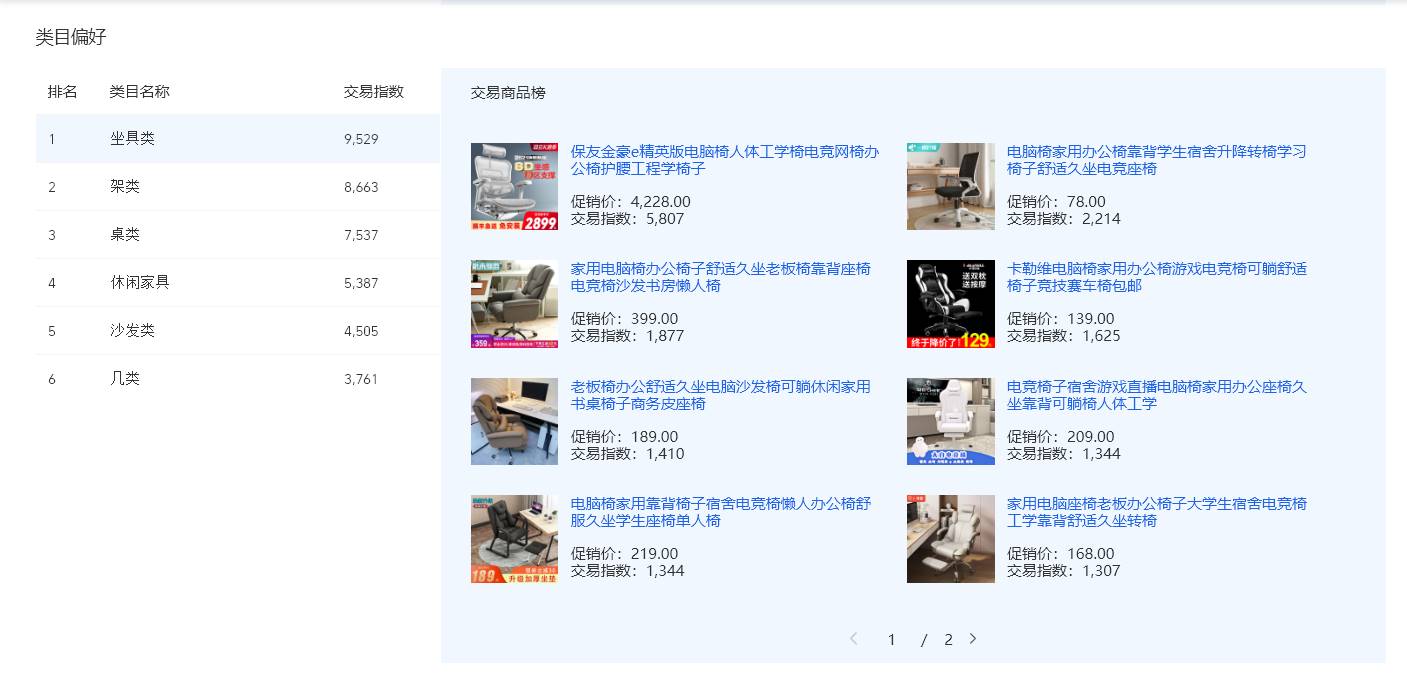Viewport: 1407px width, 692px height.
Task: Open the 电脑椅家用办公椅靠背学生宿舍 product link
Action: (x=1156, y=160)
